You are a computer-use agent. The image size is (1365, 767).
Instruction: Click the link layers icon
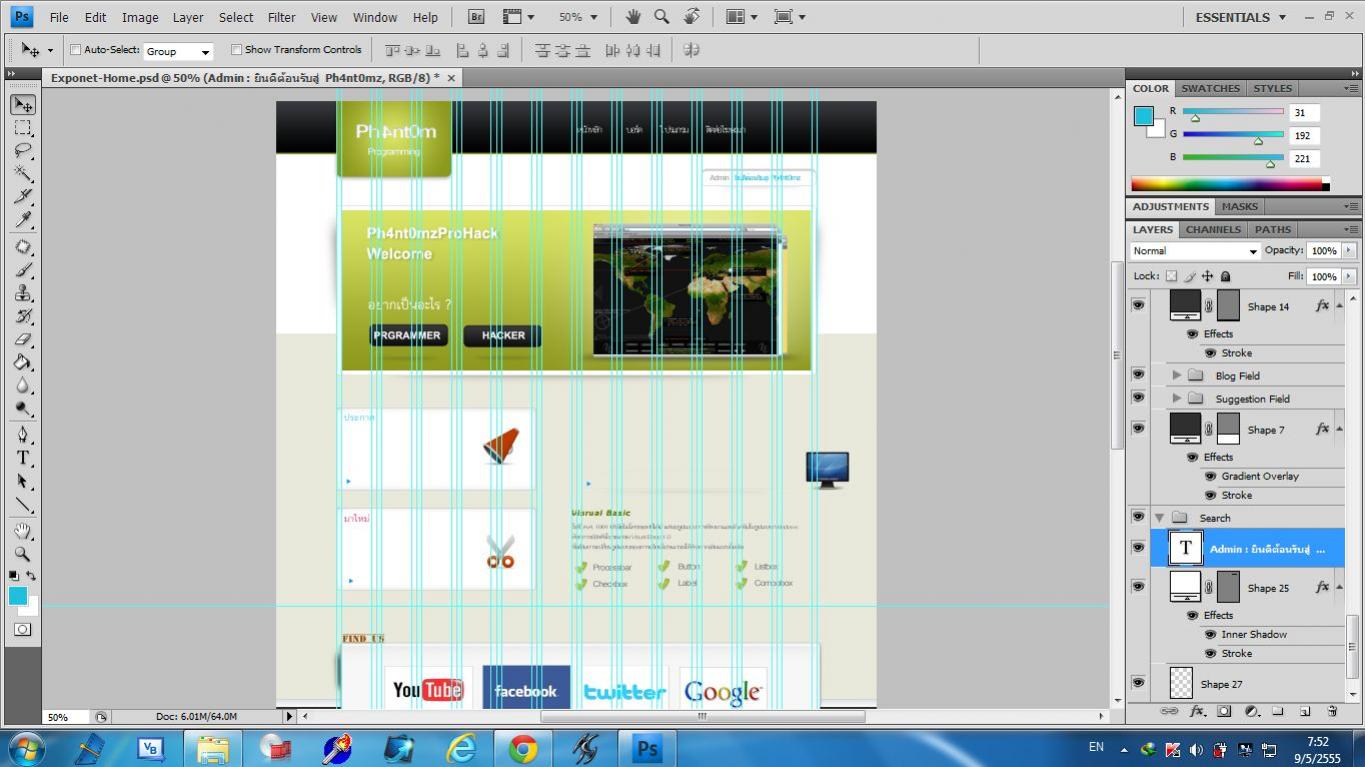tap(1168, 711)
